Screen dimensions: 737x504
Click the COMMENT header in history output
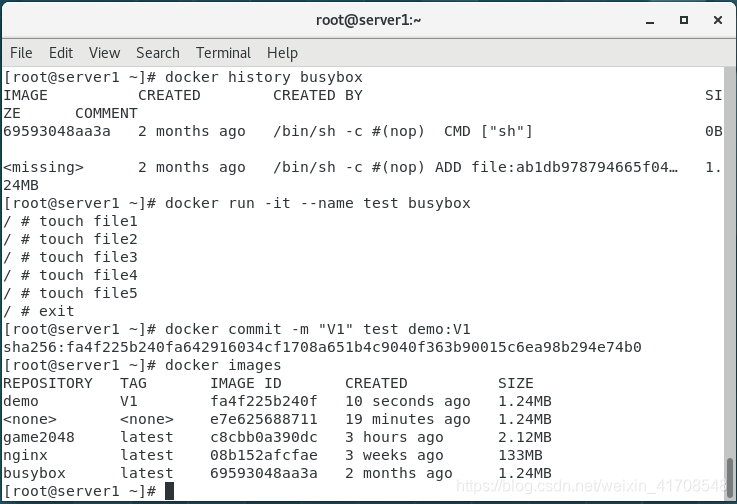click(x=106, y=113)
